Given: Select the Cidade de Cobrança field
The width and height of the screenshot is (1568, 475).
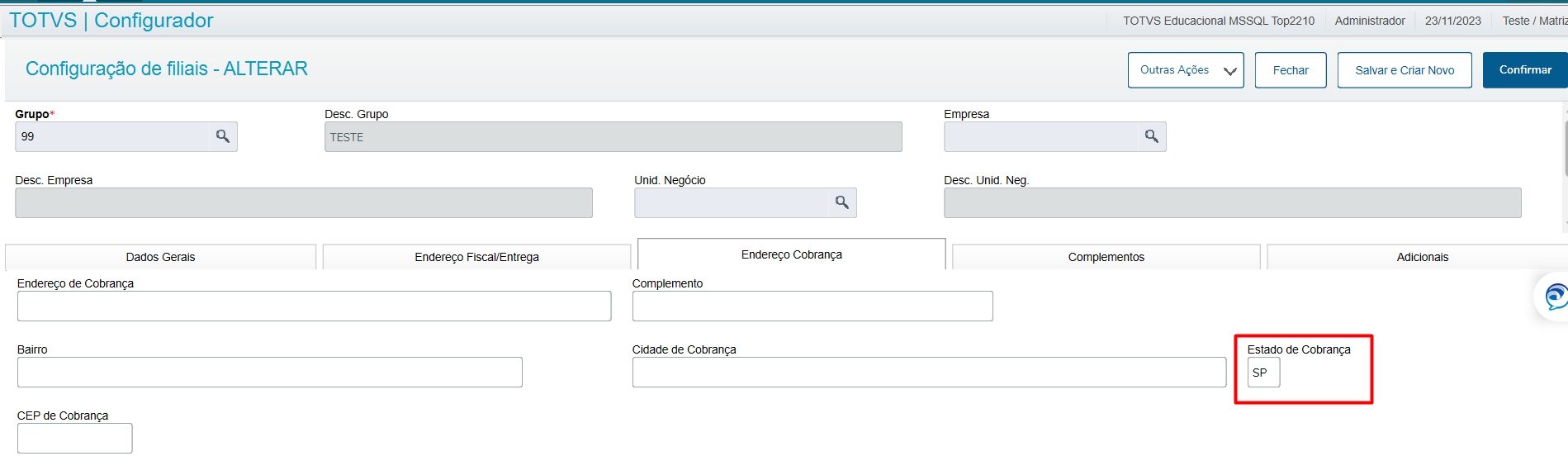Looking at the screenshot, I should pyautogui.click(x=929, y=373).
